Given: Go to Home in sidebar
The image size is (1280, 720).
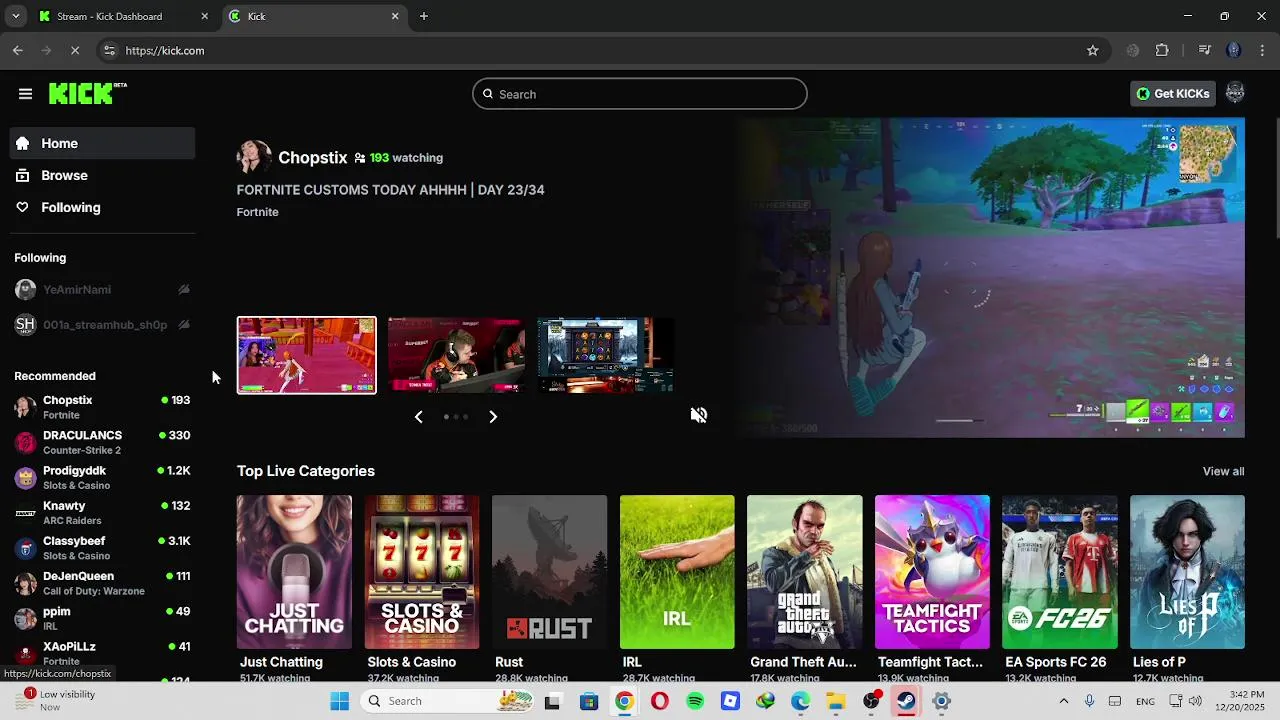Looking at the screenshot, I should pos(102,143).
